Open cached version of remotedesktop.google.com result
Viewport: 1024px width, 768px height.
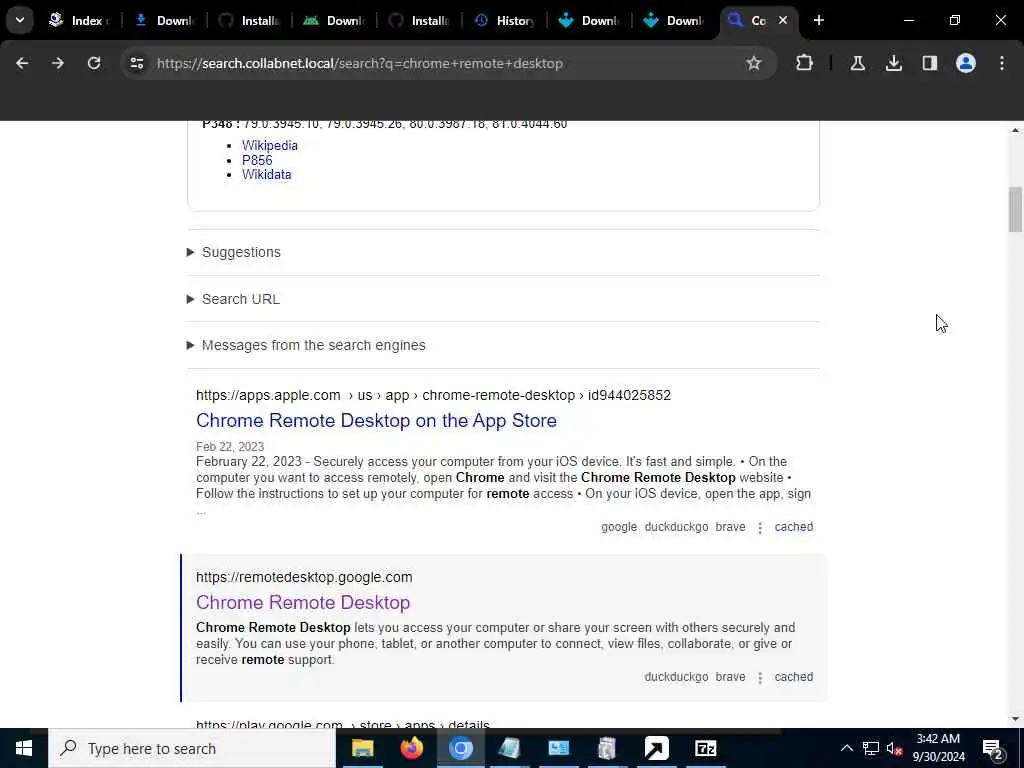793,677
